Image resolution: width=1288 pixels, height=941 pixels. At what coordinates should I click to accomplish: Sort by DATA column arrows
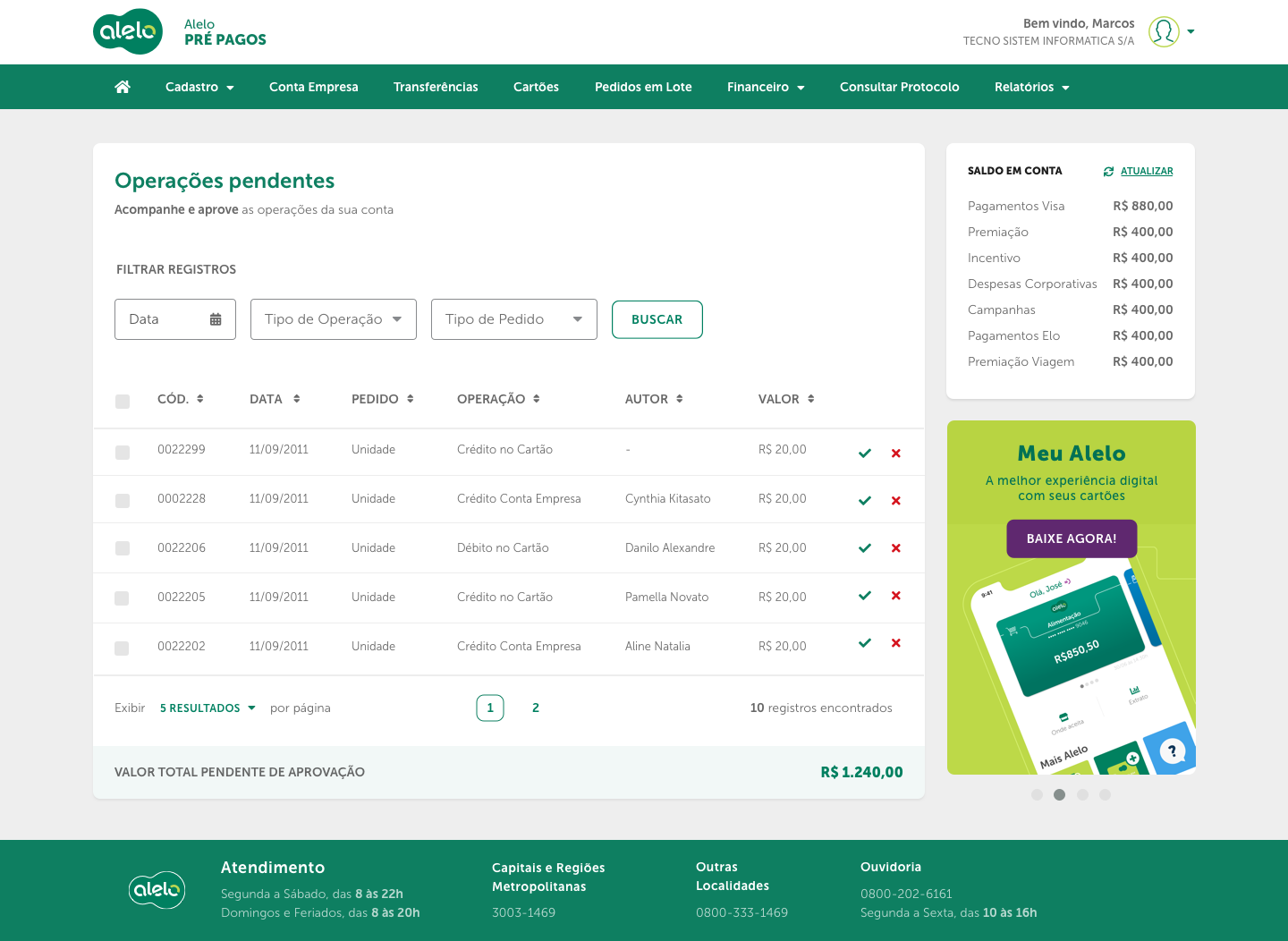point(297,399)
